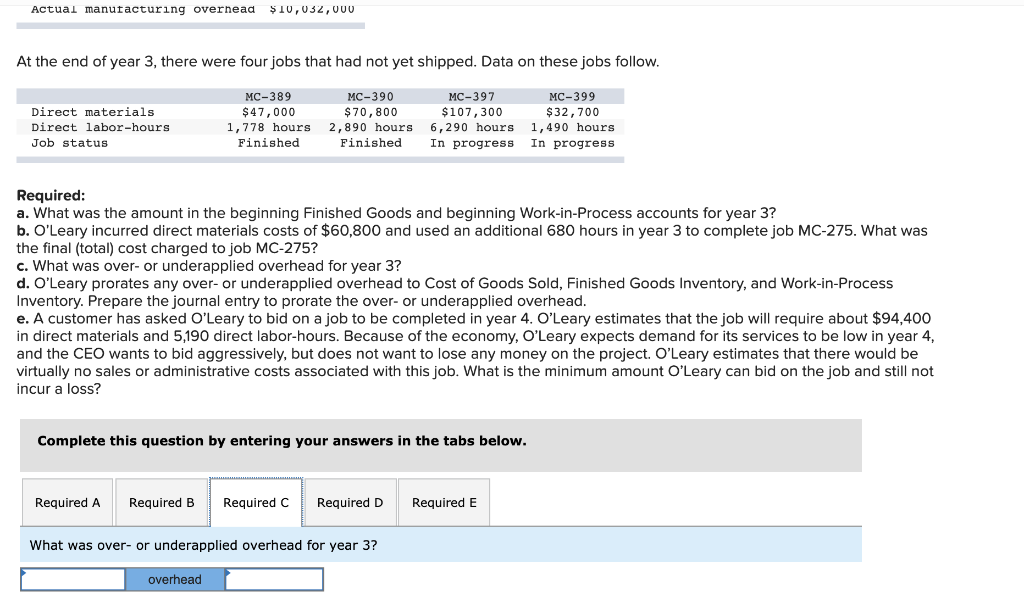Viewport: 1024px width, 597px height.
Task: Click the red answer marker in the right input
Action: tap(228, 571)
